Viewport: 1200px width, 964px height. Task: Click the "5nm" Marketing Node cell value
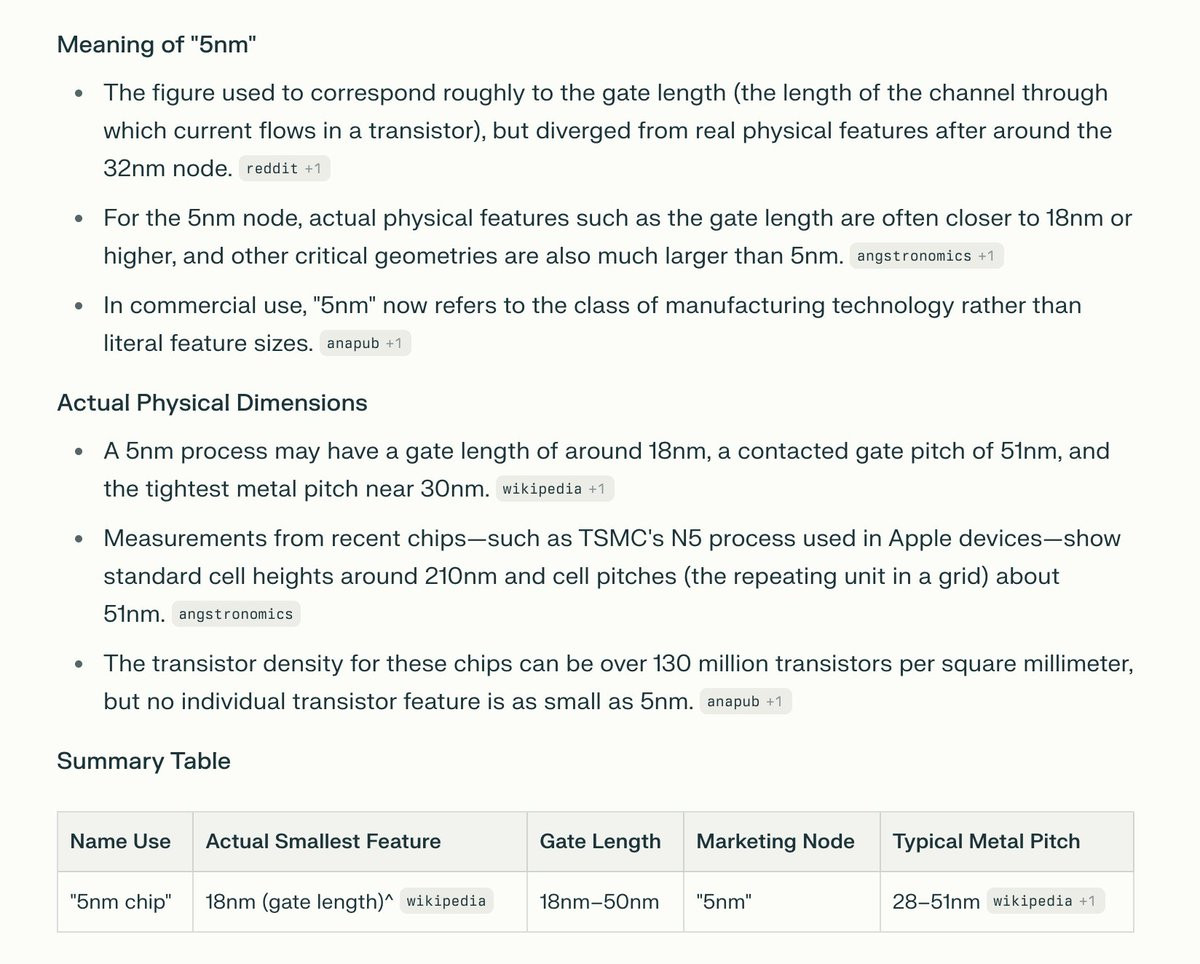coord(724,901)
